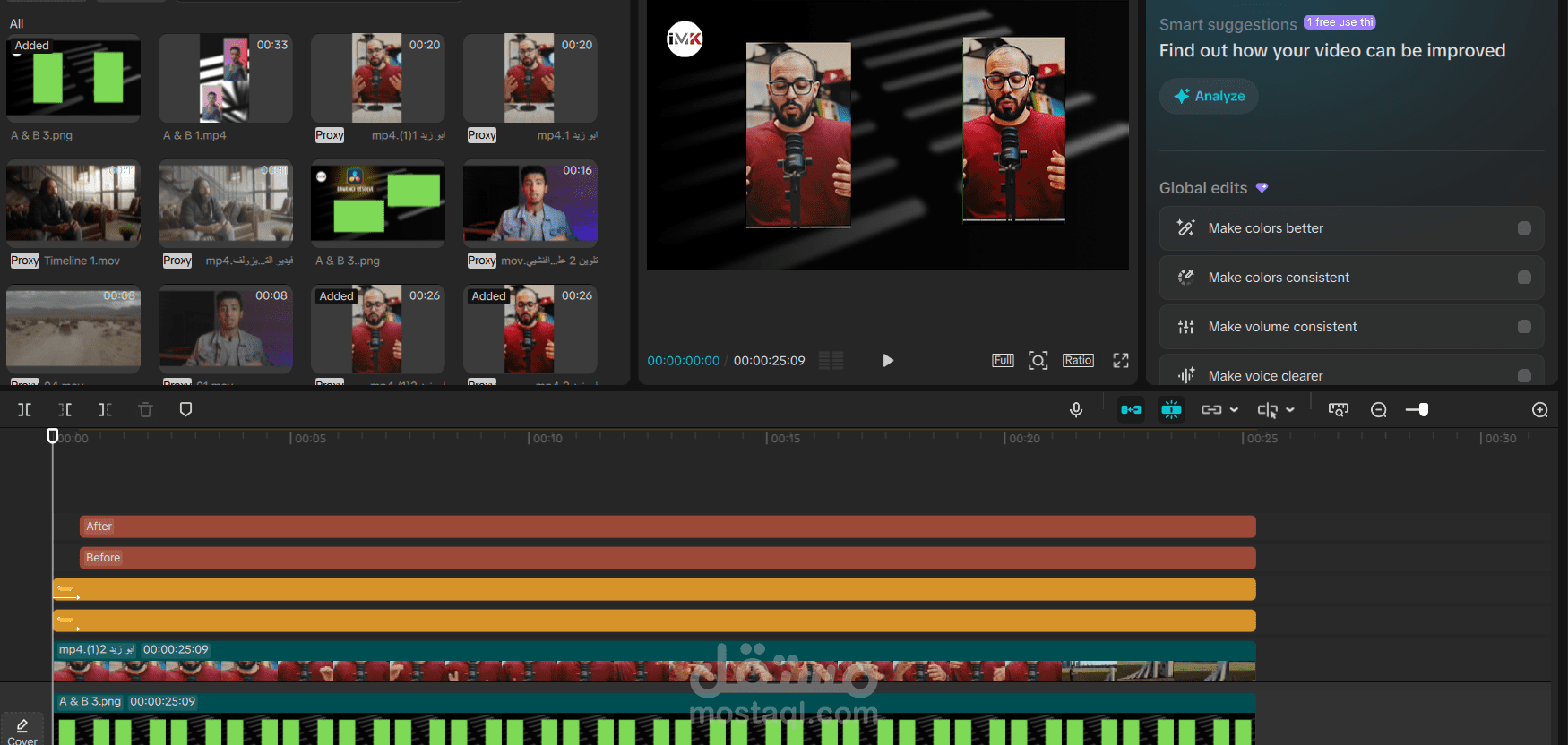Enable Make volume consistent checkbox
1568x745 pixels.
click(x=1524, y=327)
